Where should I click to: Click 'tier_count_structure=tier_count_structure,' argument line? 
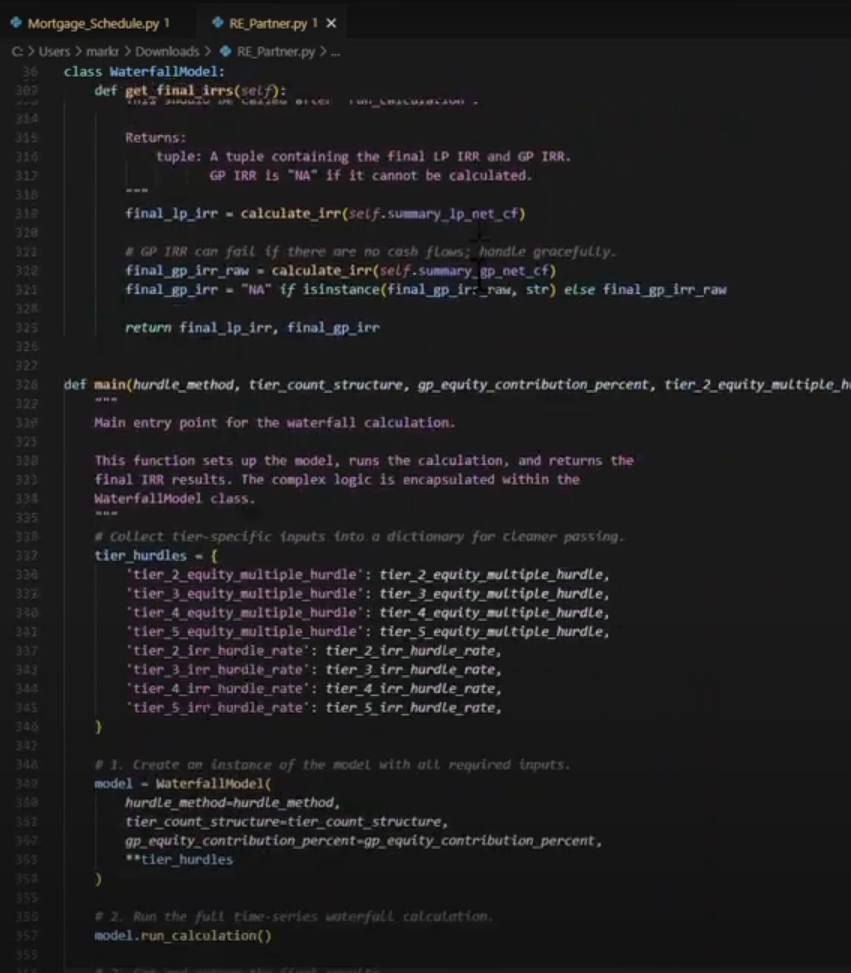(286, 822)
